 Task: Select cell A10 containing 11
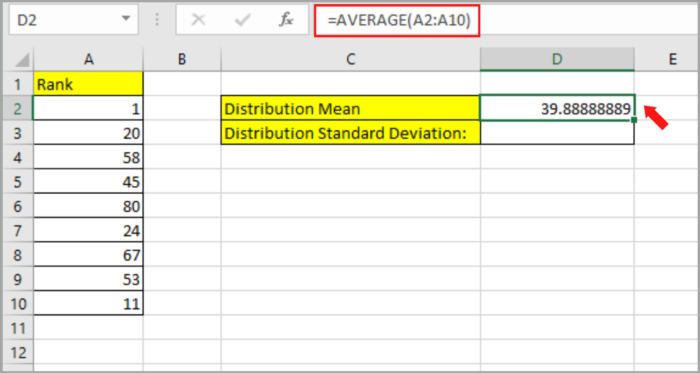(x=88, y=303)
